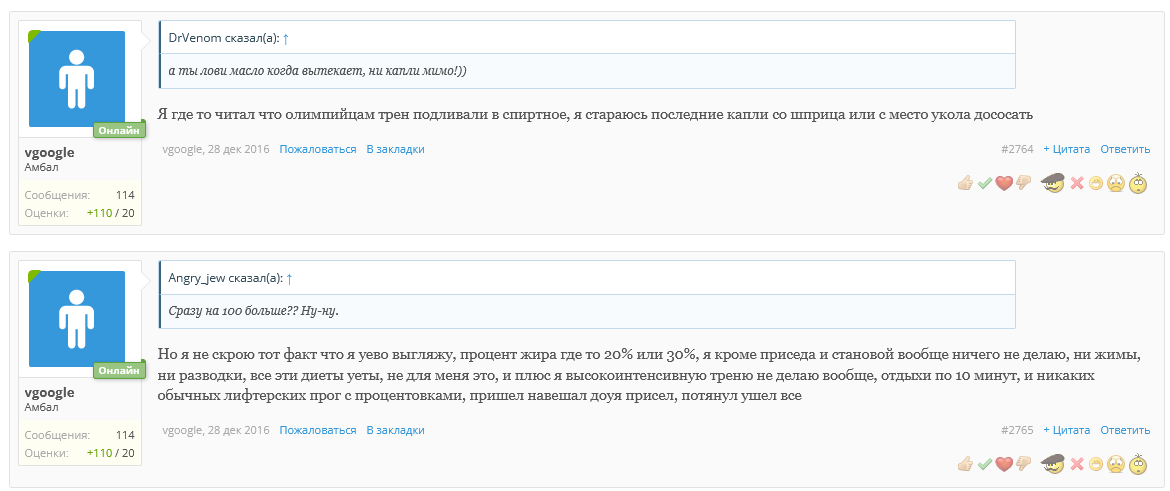Jump to DrVenom's quoted post via arrow
Viewport: 1170px width, 491px height.
(285, 38)
